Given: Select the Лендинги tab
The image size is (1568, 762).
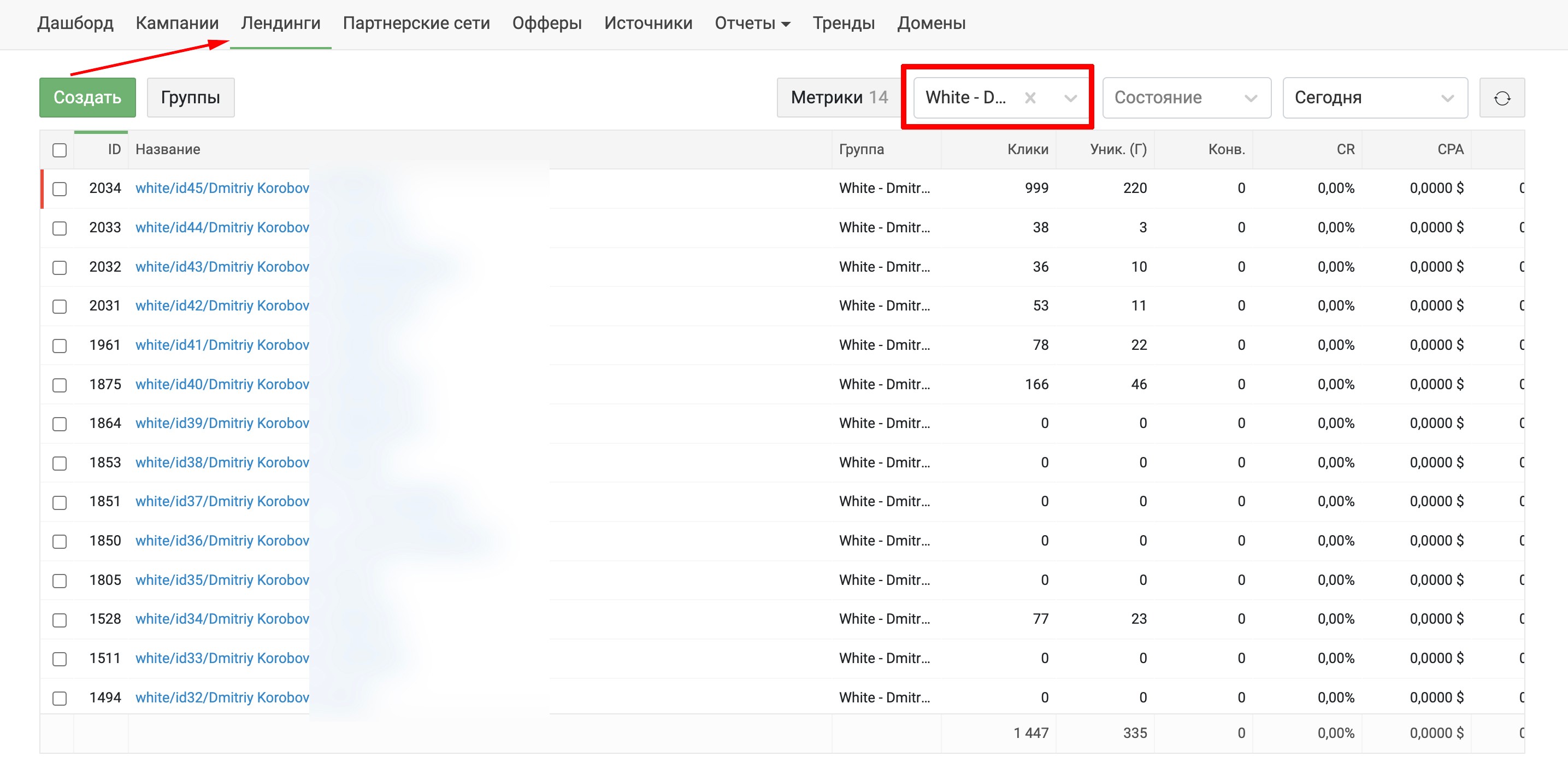Looking at the screenshot, I should click(281, 23).
